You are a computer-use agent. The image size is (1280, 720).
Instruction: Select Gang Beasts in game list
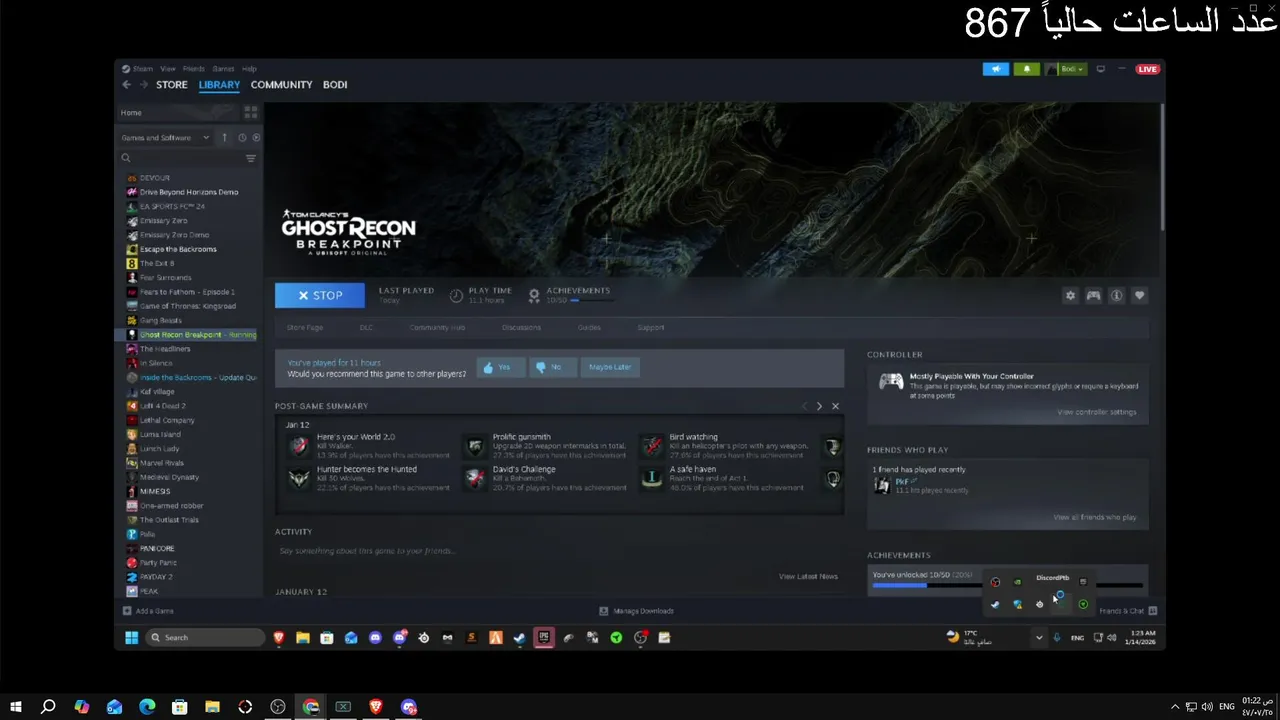pyautogui.click(x=161, y=320)
